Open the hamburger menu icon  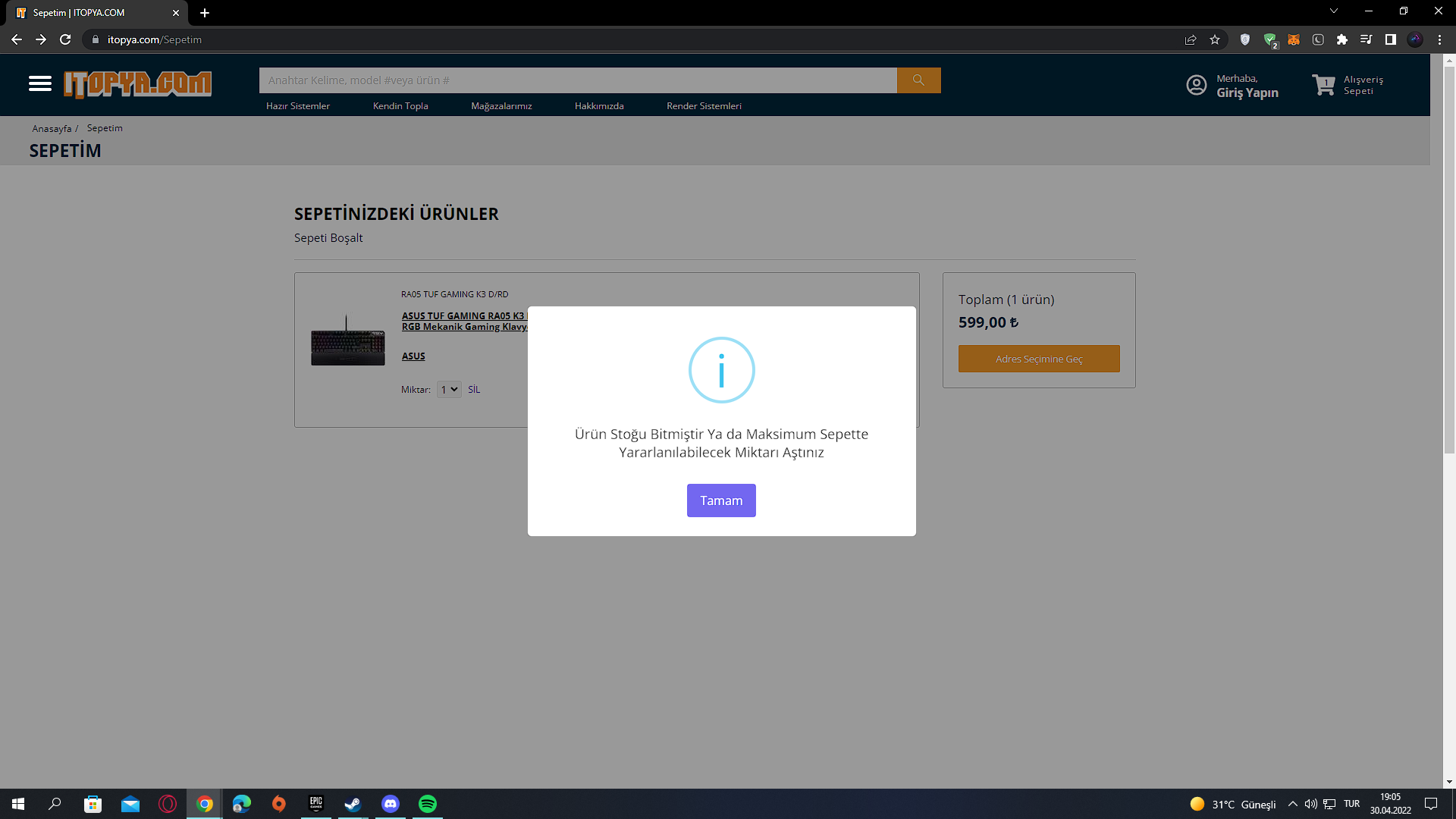(x=40, y=83)
